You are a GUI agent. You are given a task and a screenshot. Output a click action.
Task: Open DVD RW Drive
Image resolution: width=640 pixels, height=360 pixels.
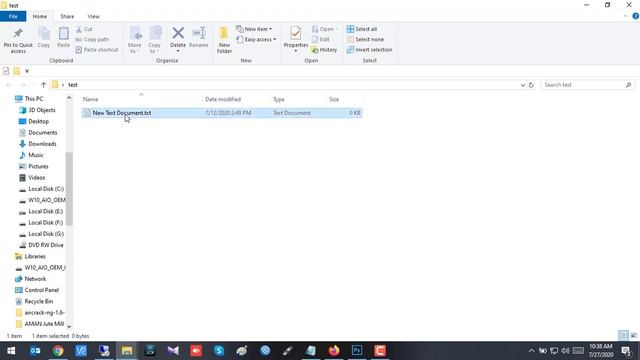pyautogui.click(x=41, y=245)
